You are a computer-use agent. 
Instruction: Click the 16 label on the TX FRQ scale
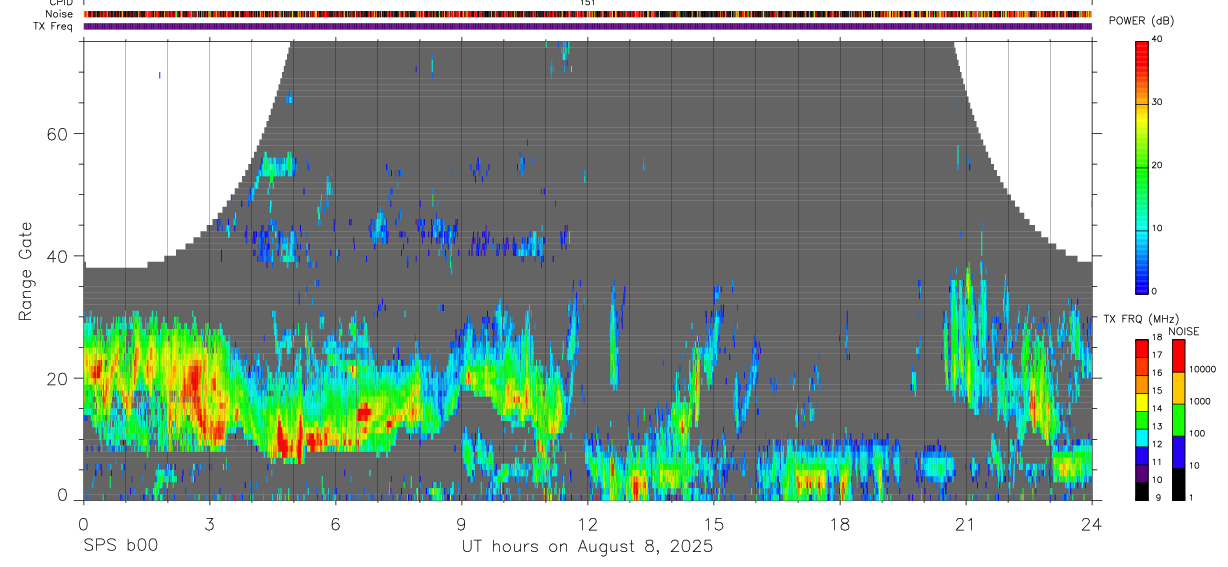click(x=1156, y=373)
